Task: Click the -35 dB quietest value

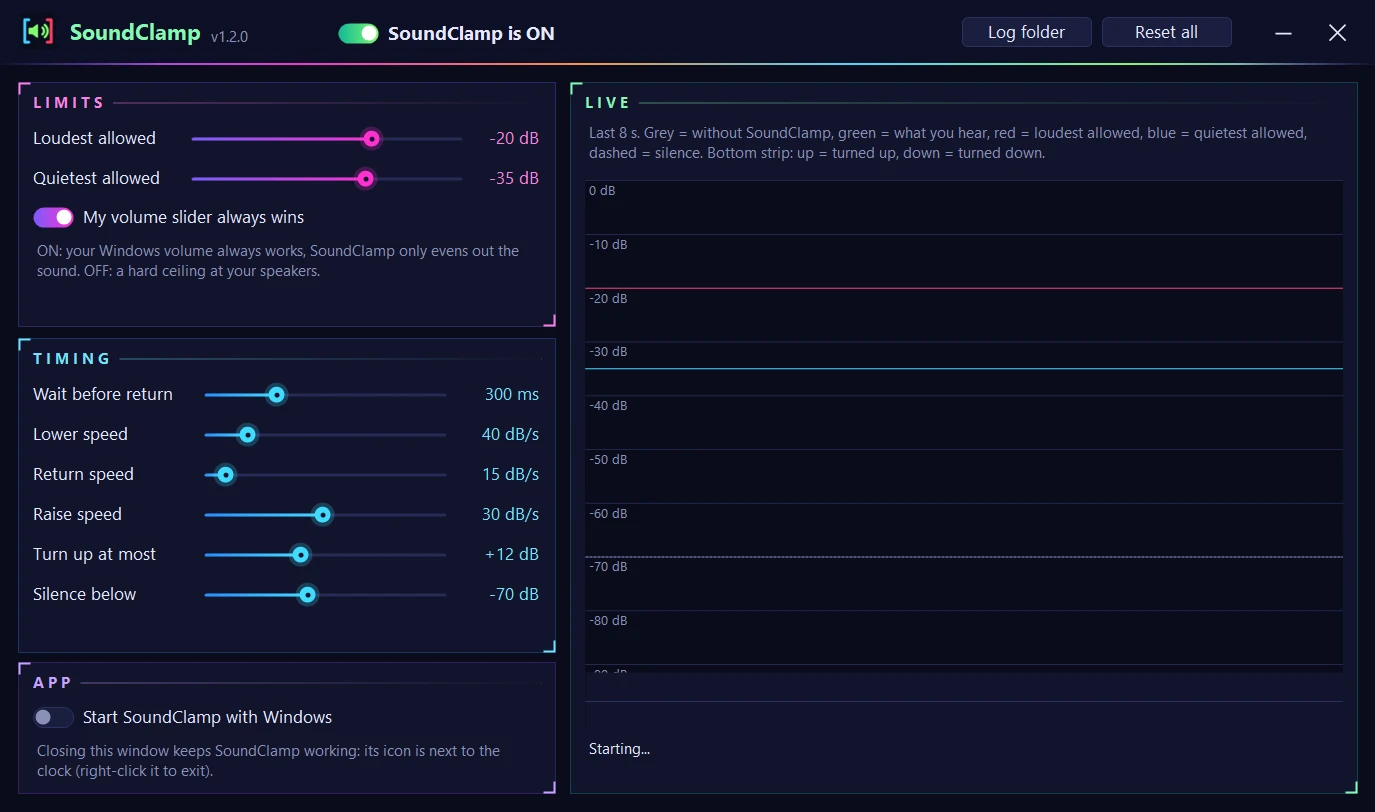Action: pyautogui.click(x=514, y=178)
